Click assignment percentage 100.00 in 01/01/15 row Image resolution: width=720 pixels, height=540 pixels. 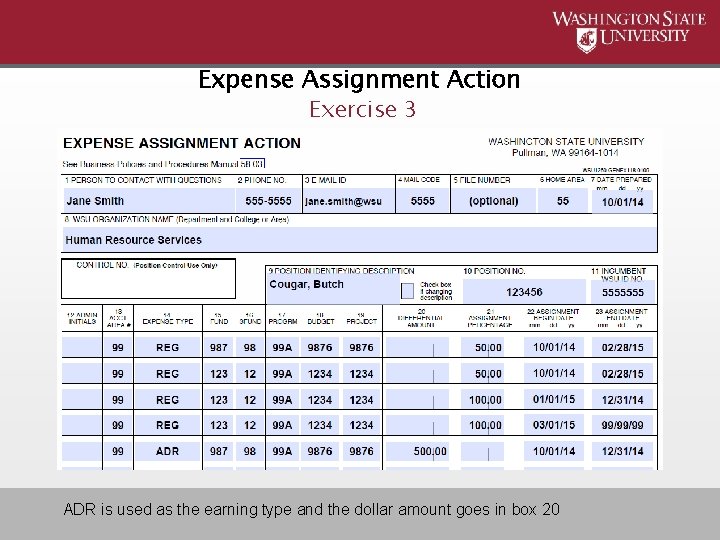[x=483, y=399]
